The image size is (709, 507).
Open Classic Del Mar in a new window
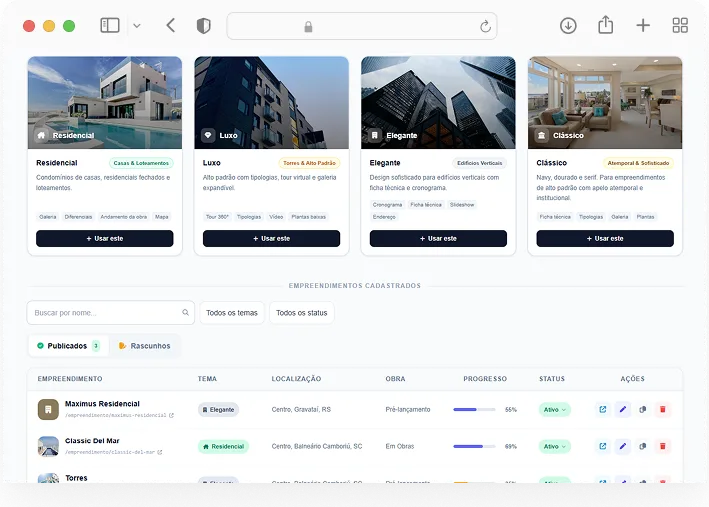click(x=603, y=446)
